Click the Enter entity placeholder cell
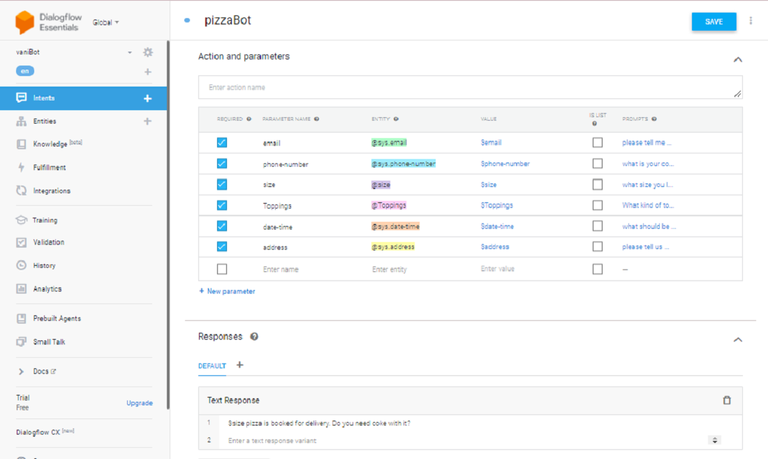 pos(389,269)
